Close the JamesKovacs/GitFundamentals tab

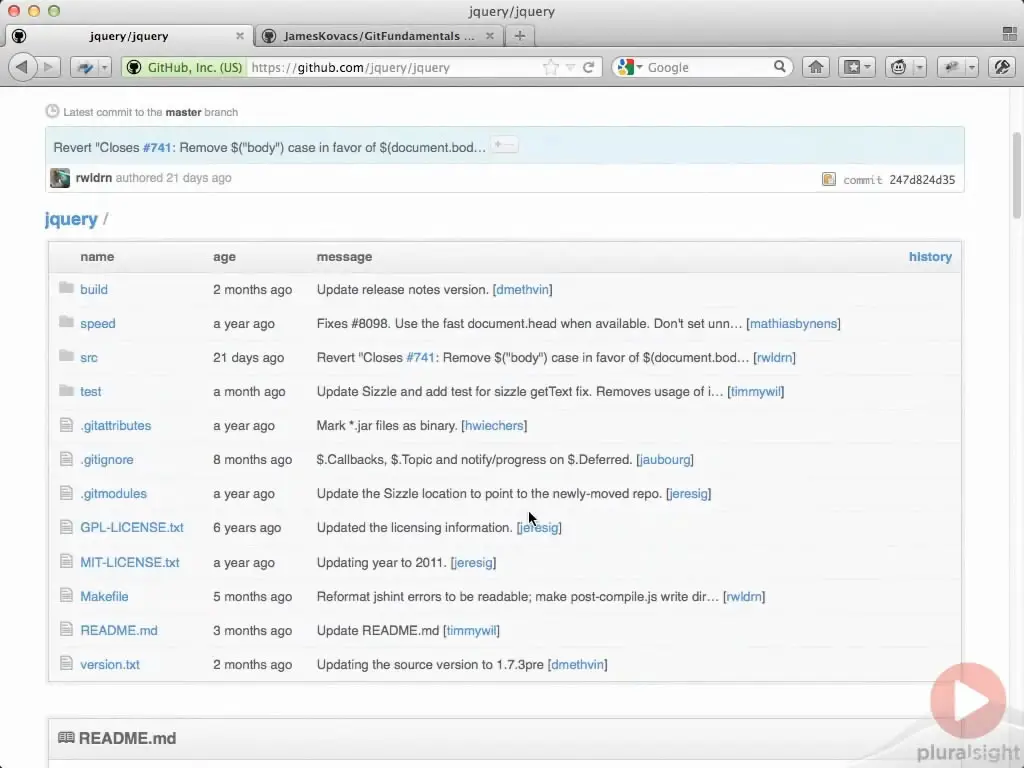(x=490, y=36)
